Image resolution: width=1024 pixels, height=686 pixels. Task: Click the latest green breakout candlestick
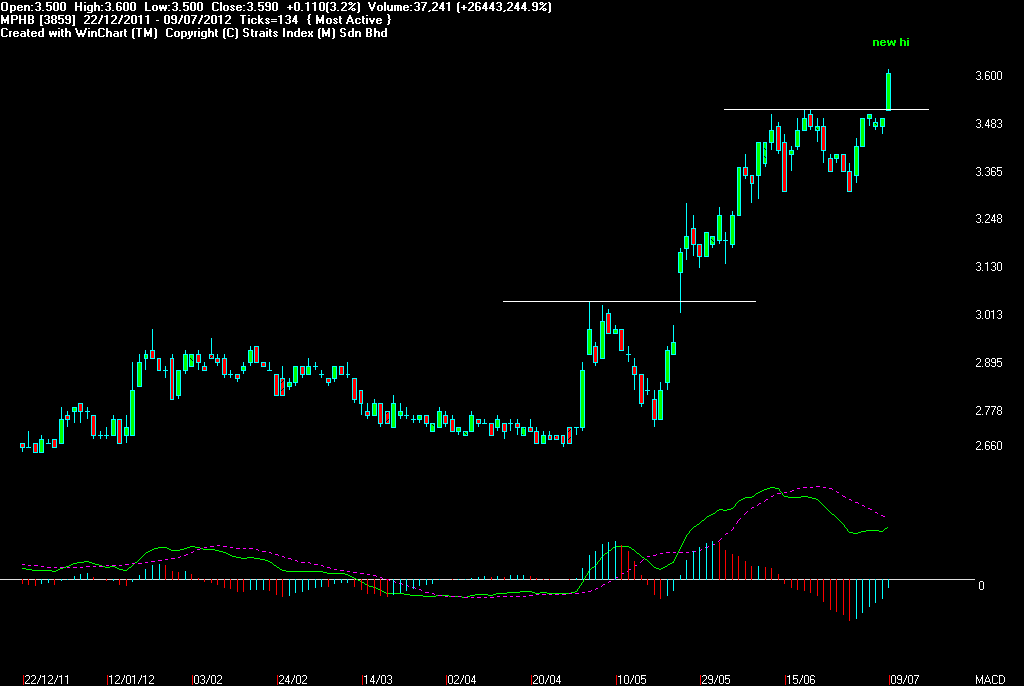tap(888, 91)
